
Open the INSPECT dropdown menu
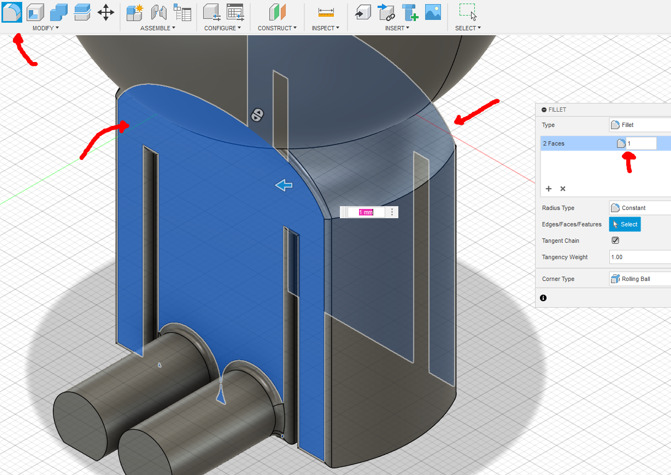(326, 28)
